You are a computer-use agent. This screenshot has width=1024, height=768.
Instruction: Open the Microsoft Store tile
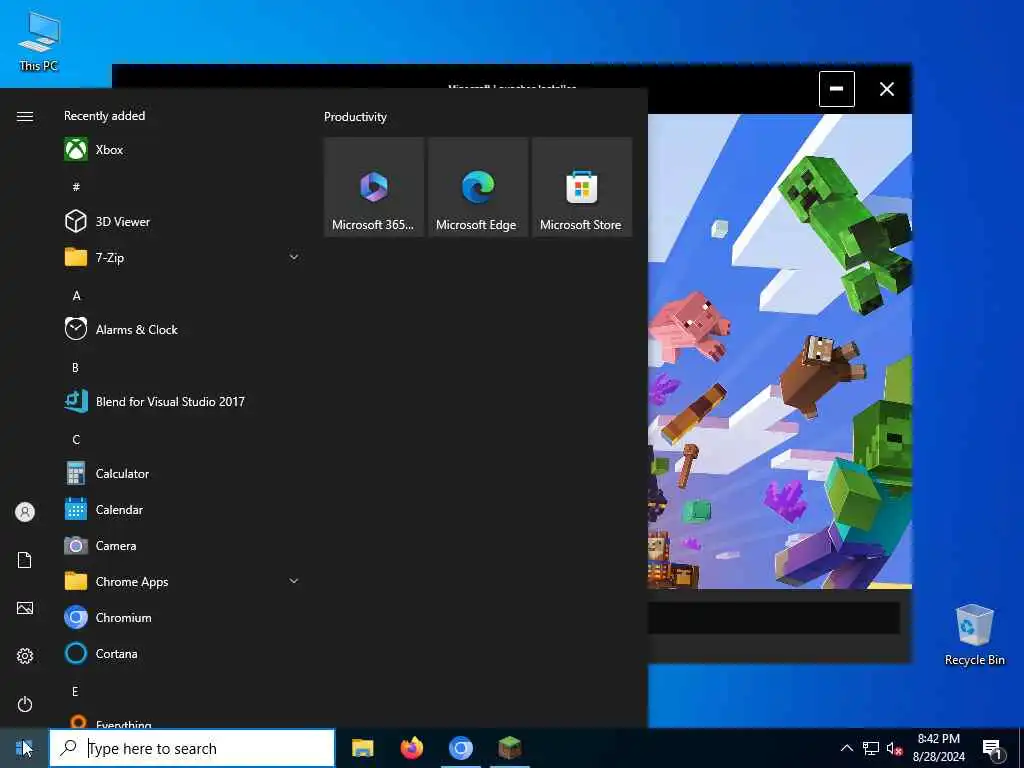click(581, 187)
